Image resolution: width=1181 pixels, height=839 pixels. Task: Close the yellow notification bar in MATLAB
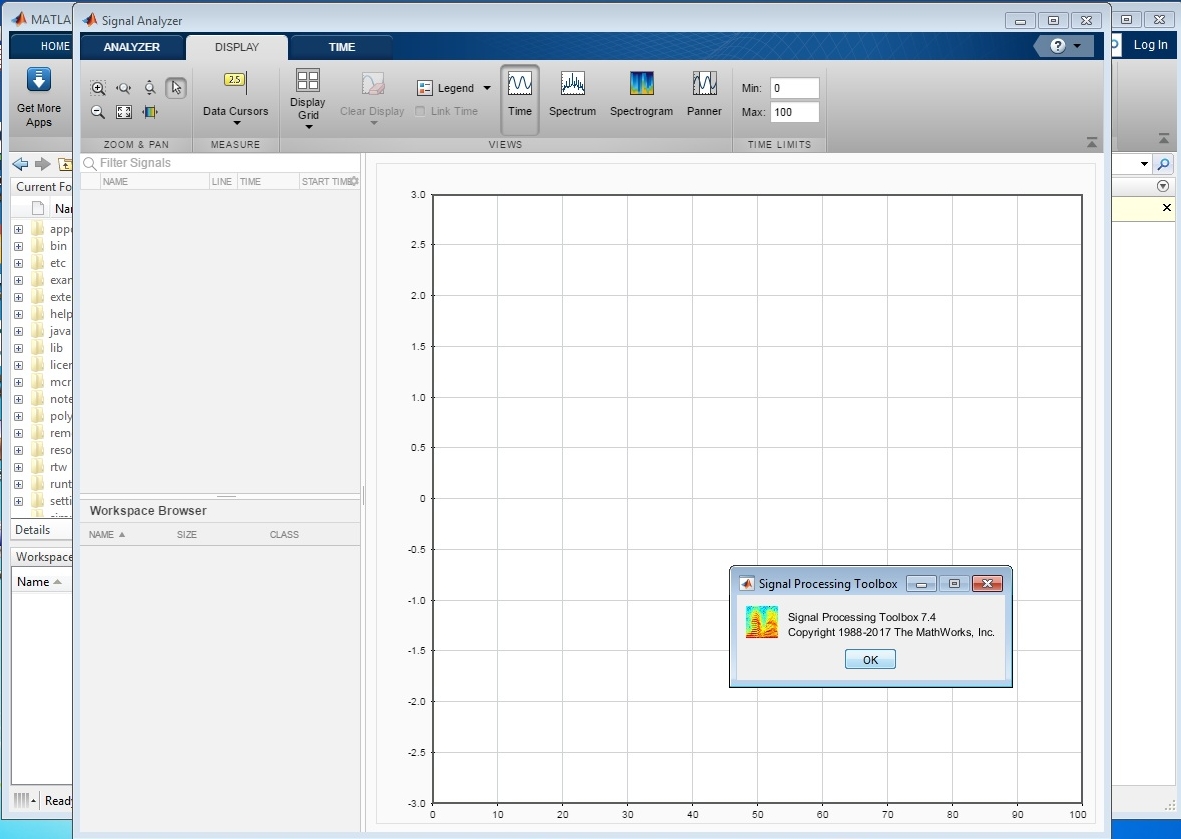coord(1167,207)
